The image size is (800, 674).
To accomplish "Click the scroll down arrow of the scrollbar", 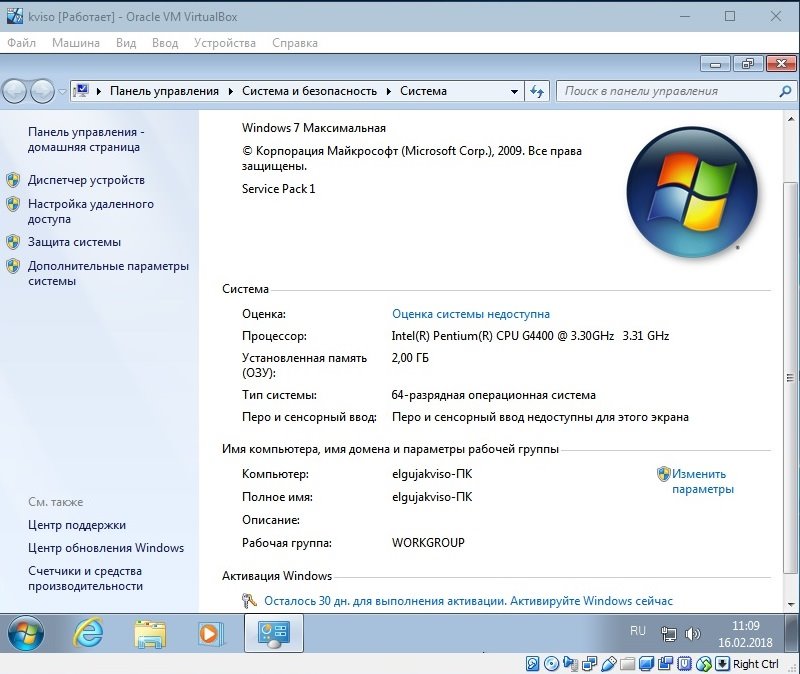I will tap(791, 605).
